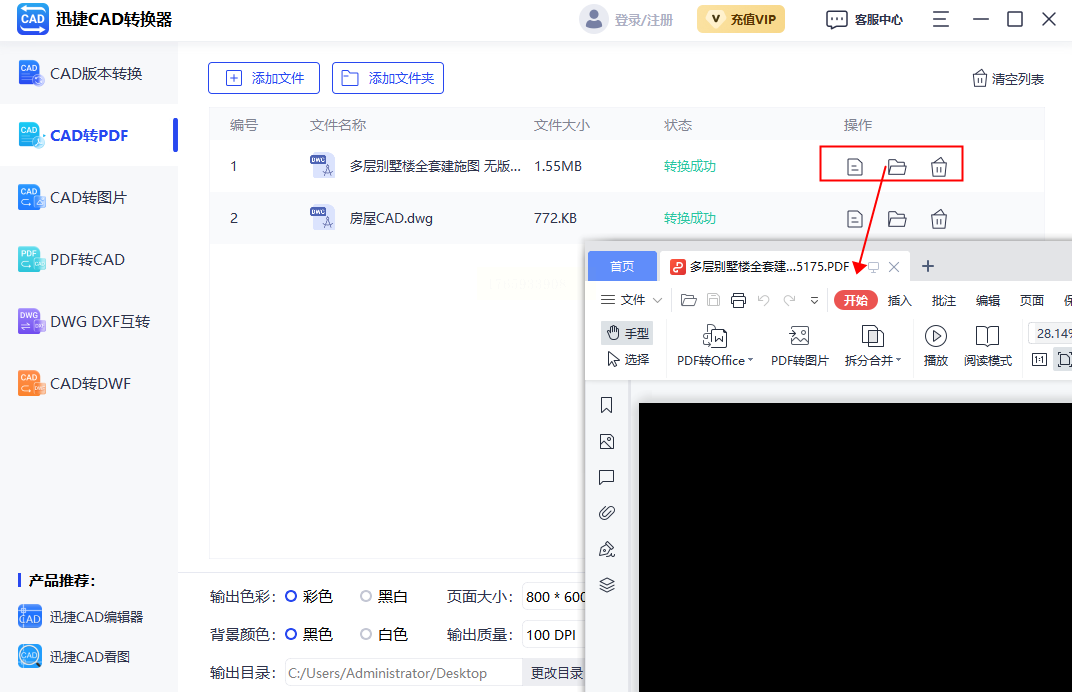Click the 添加文件夹 button
Image resolution: width=1072 pixels, height=692 pixels.
(388, 78)
